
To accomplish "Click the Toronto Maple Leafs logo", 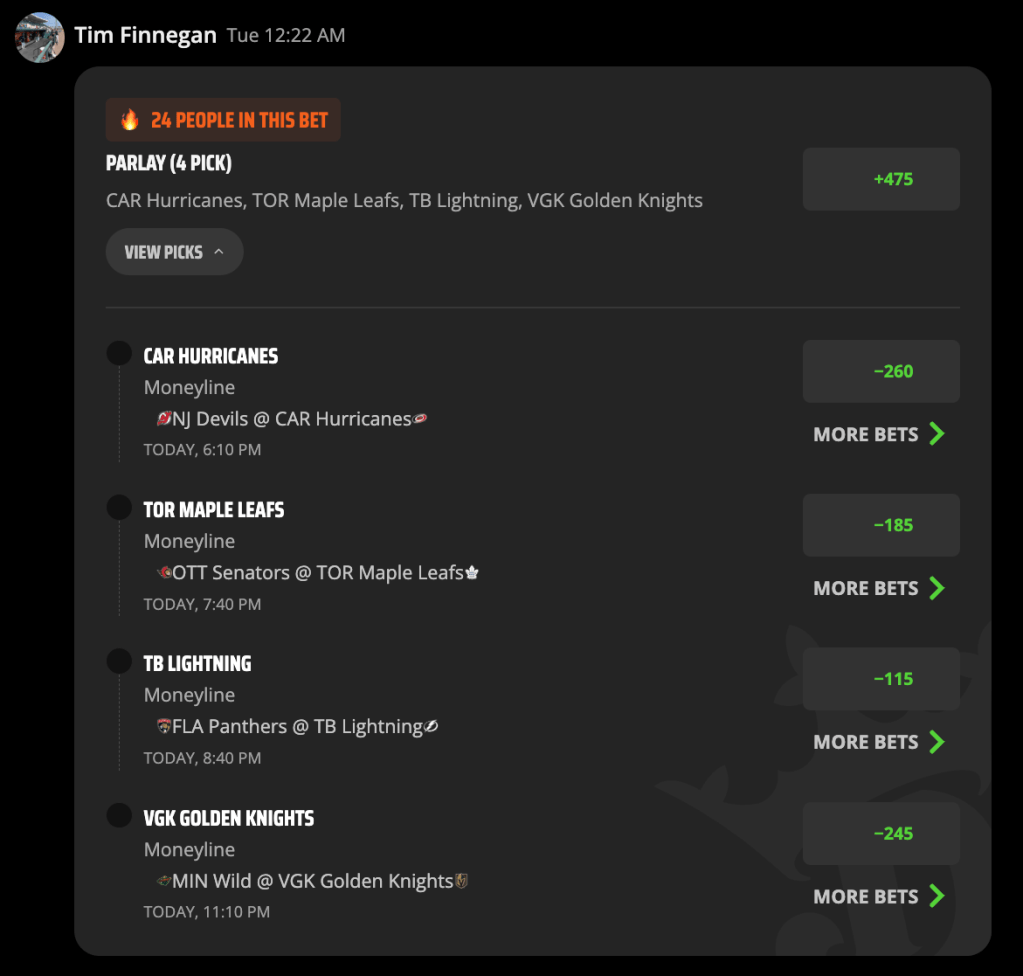I will 472,573.
